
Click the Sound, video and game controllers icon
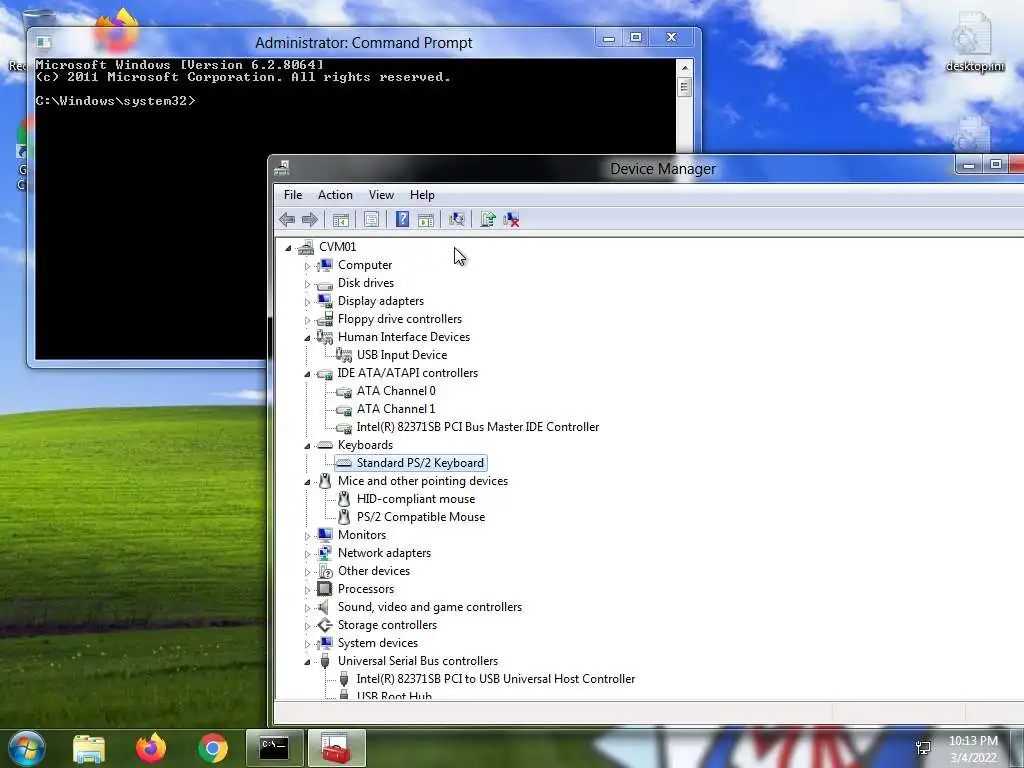[325, 607]
